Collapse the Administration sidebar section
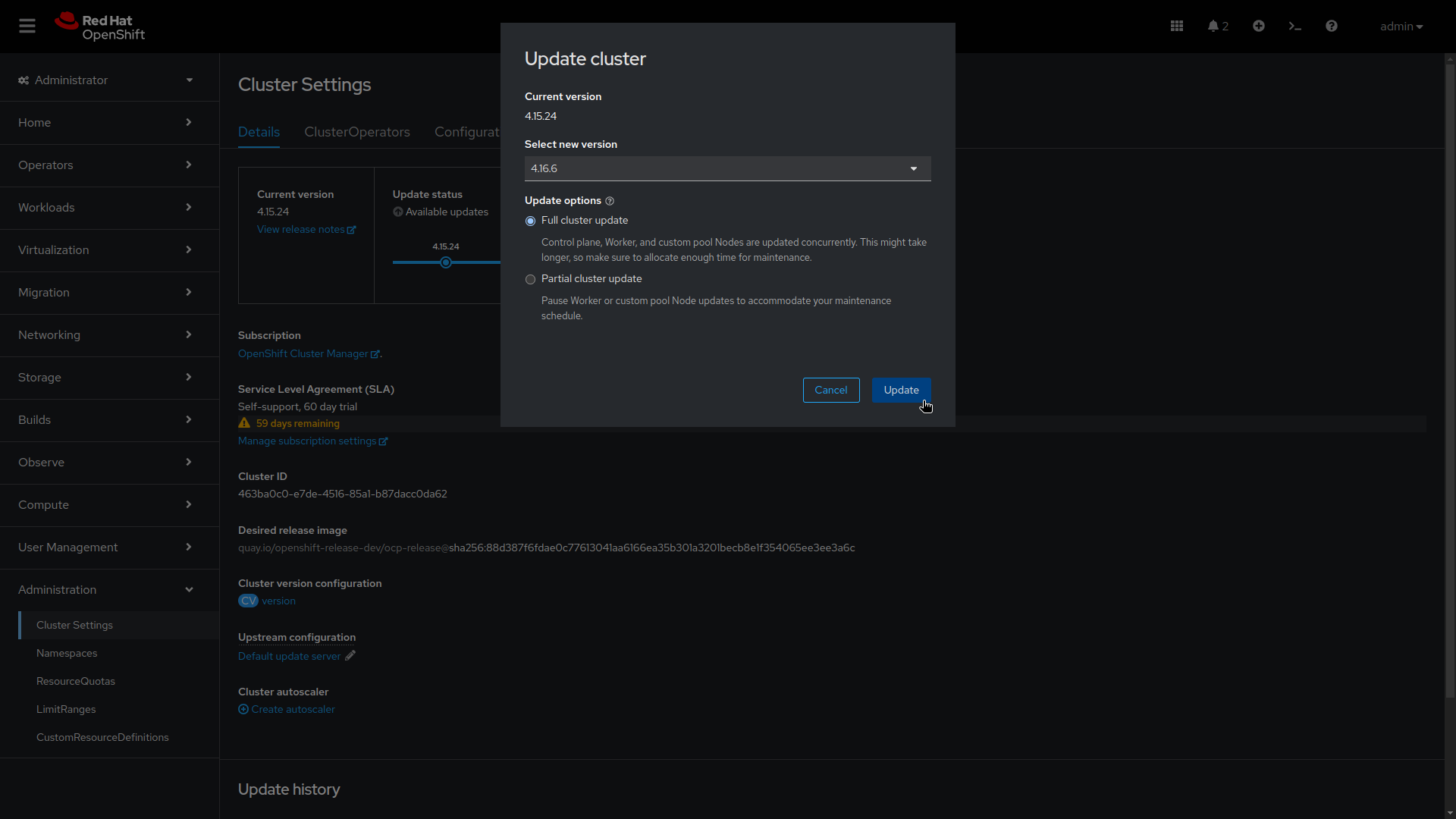This screenshot has height=819, width=1456. (106, 589)
